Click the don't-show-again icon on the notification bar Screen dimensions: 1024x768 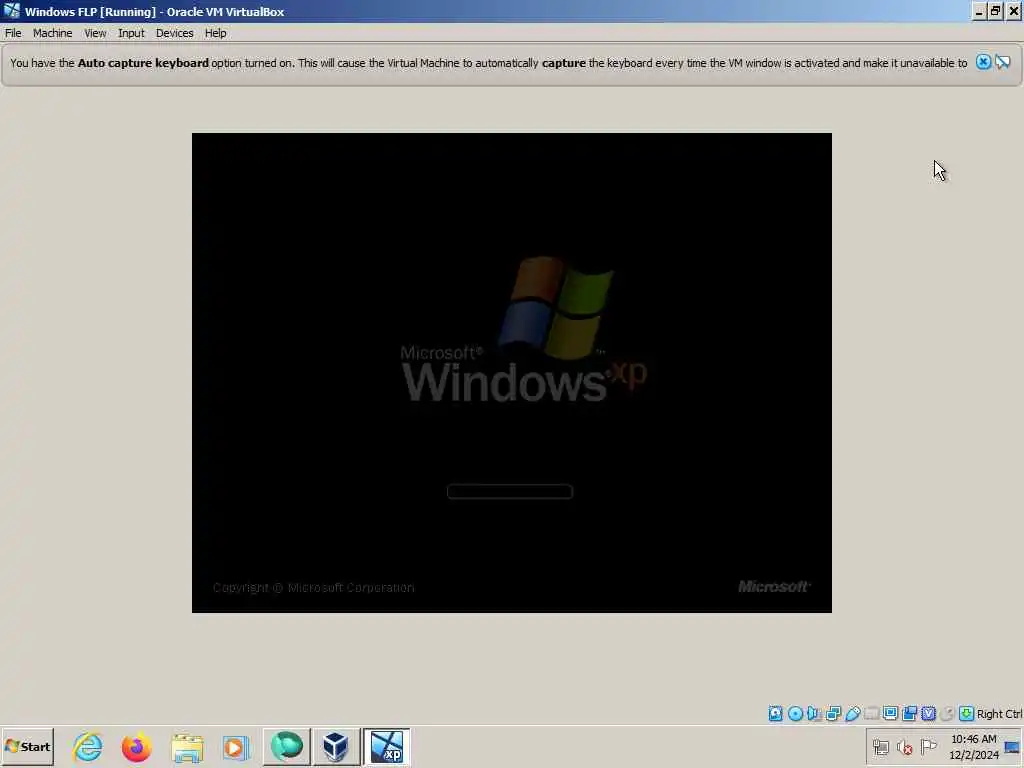click(x=1003, y=62)
